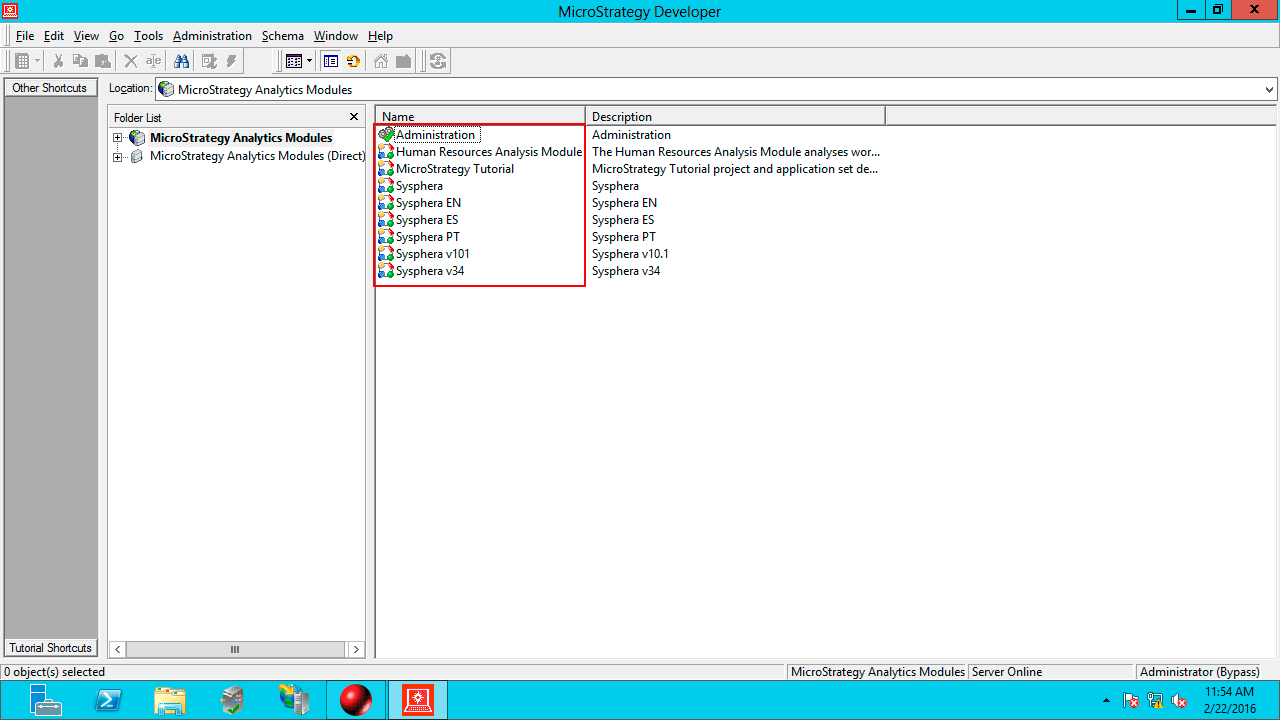This screenshot has width=1280, height=720.
Task: Click the Rename toolbar icon
Action: [x=153, y=61]
